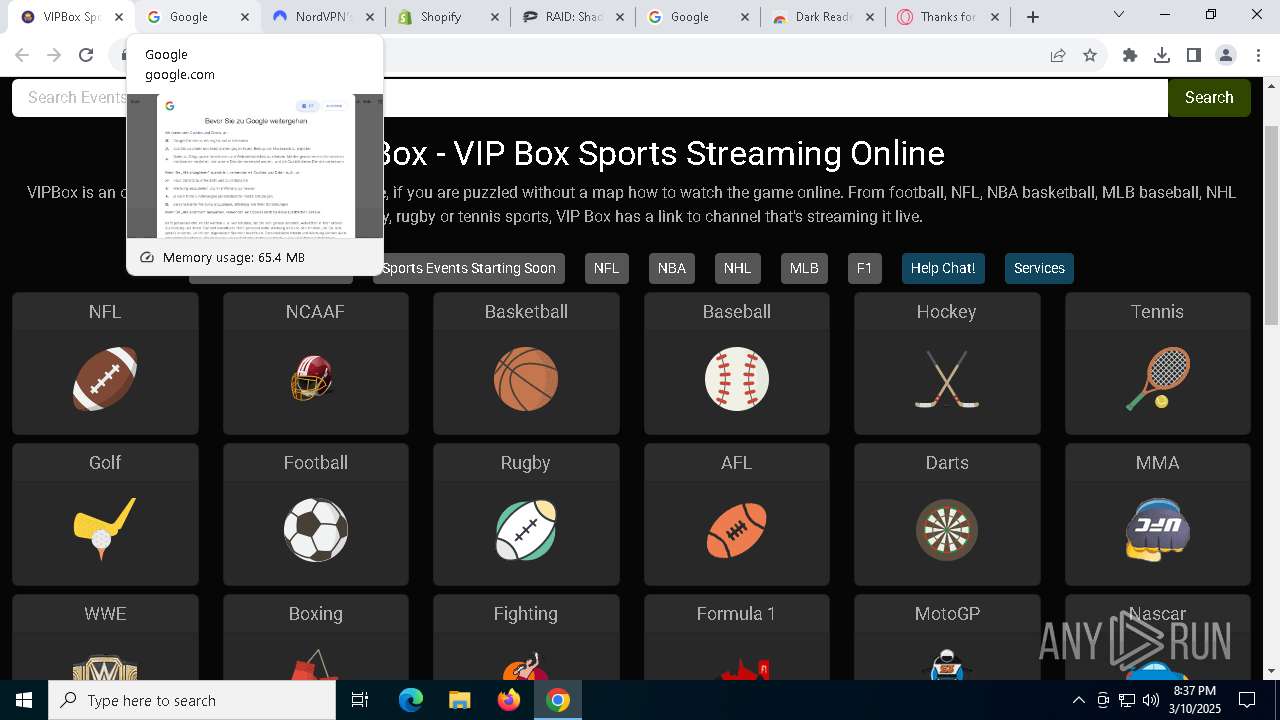
Task: Open the Services button
Action: [x=1039, y=268]
